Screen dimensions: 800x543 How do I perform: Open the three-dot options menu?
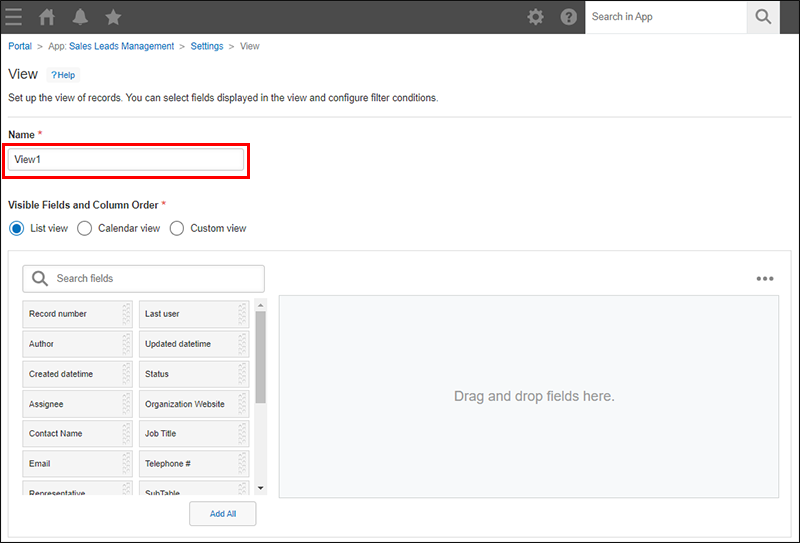click(x=765, y=279)
